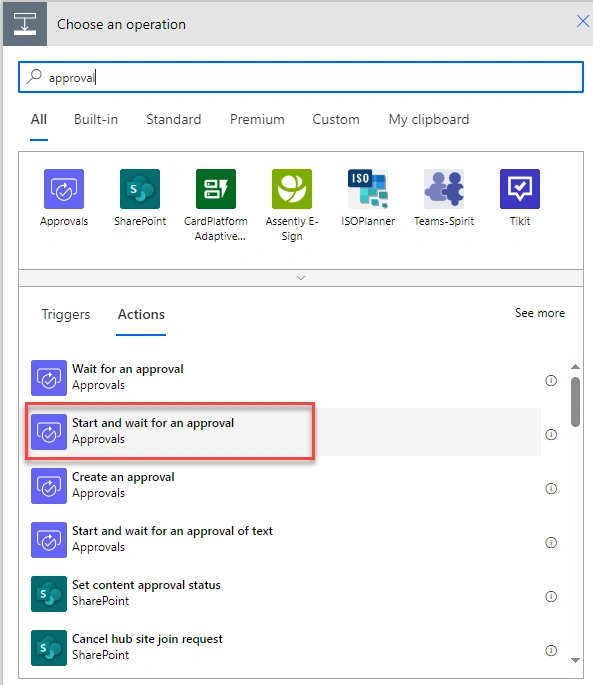Open the SharePoint connector icon

click(x=140, y=189)
